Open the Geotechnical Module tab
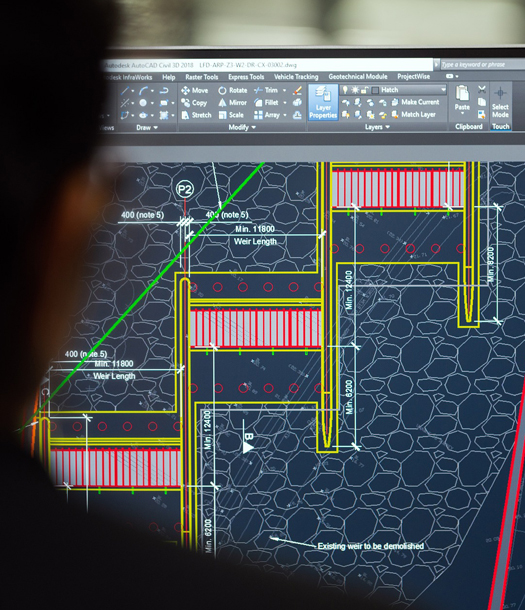 coord(358,77)
